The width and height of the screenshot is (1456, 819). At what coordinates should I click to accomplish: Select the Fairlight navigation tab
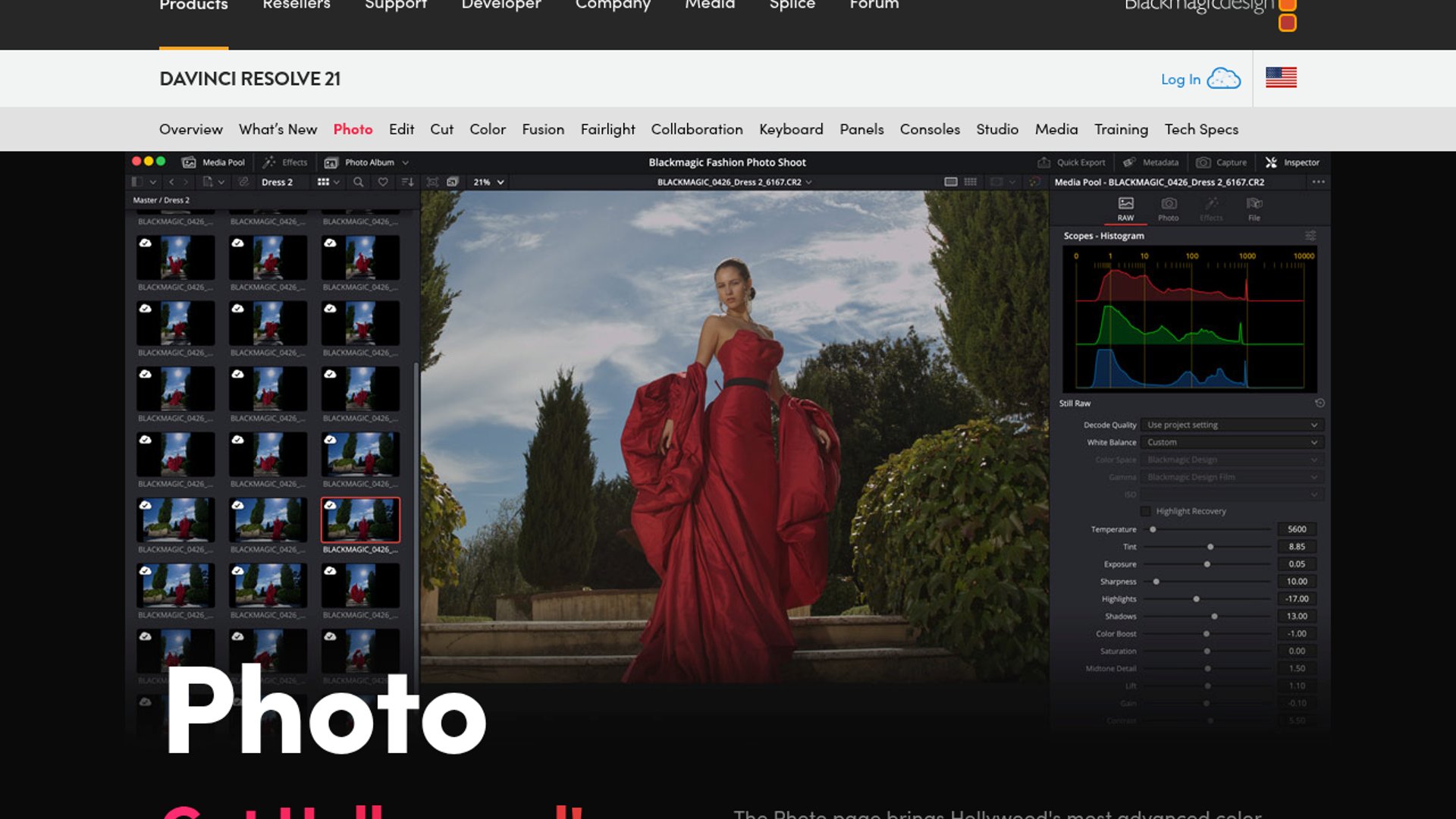coord(607,130)
